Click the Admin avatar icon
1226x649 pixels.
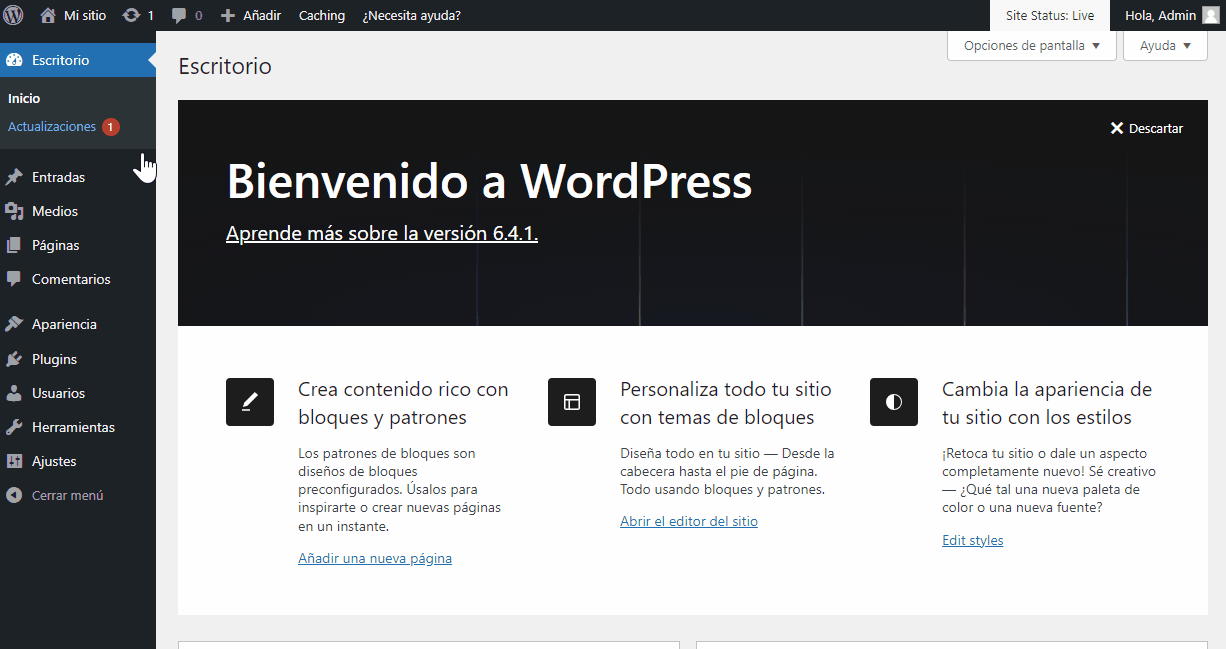click(x=1210, y=15)
